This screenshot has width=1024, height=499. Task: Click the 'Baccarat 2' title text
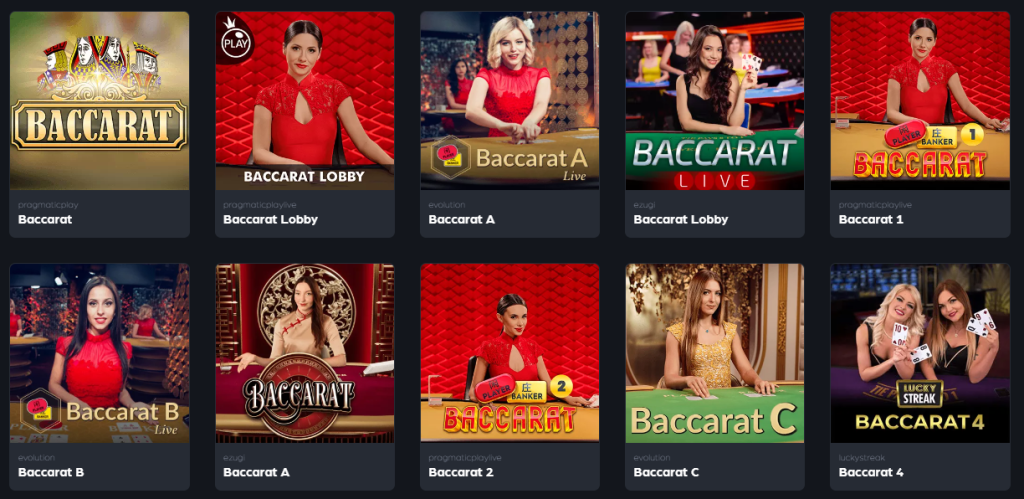[x=460, y=472]
